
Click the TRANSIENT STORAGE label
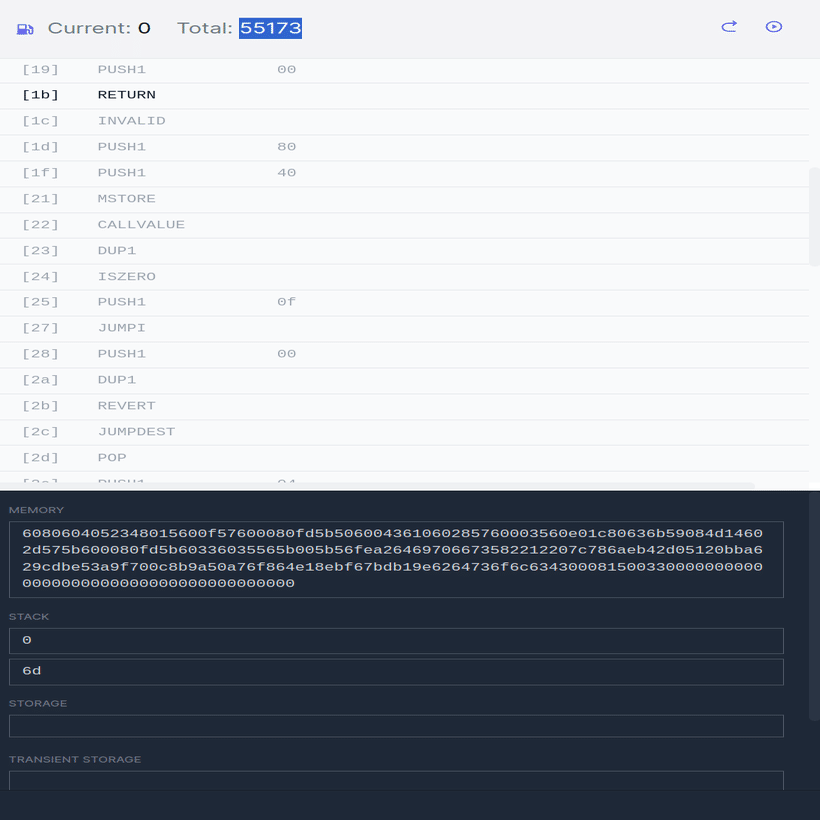click(x=75, y=759)
